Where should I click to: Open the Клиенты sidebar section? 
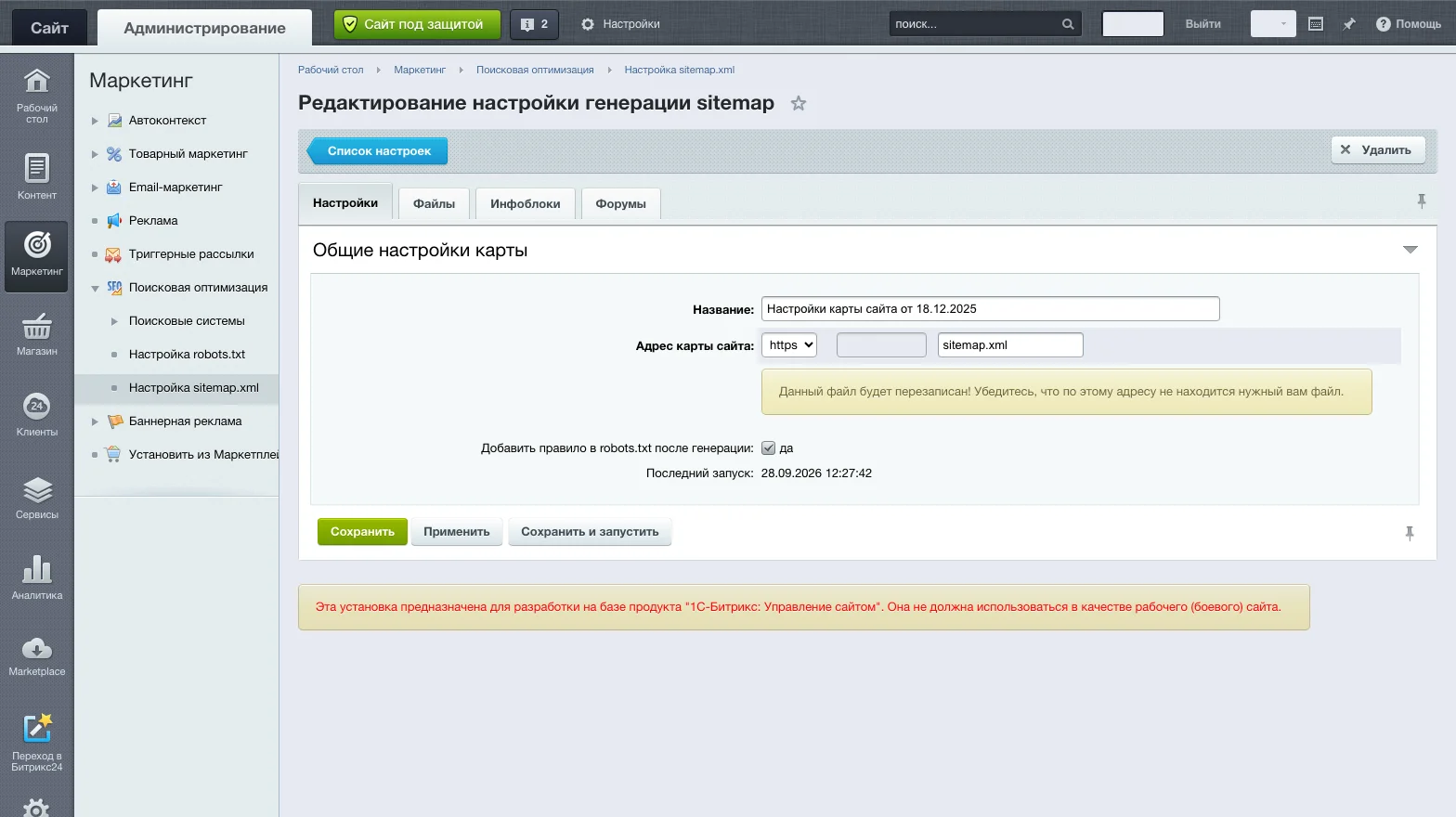37,415
